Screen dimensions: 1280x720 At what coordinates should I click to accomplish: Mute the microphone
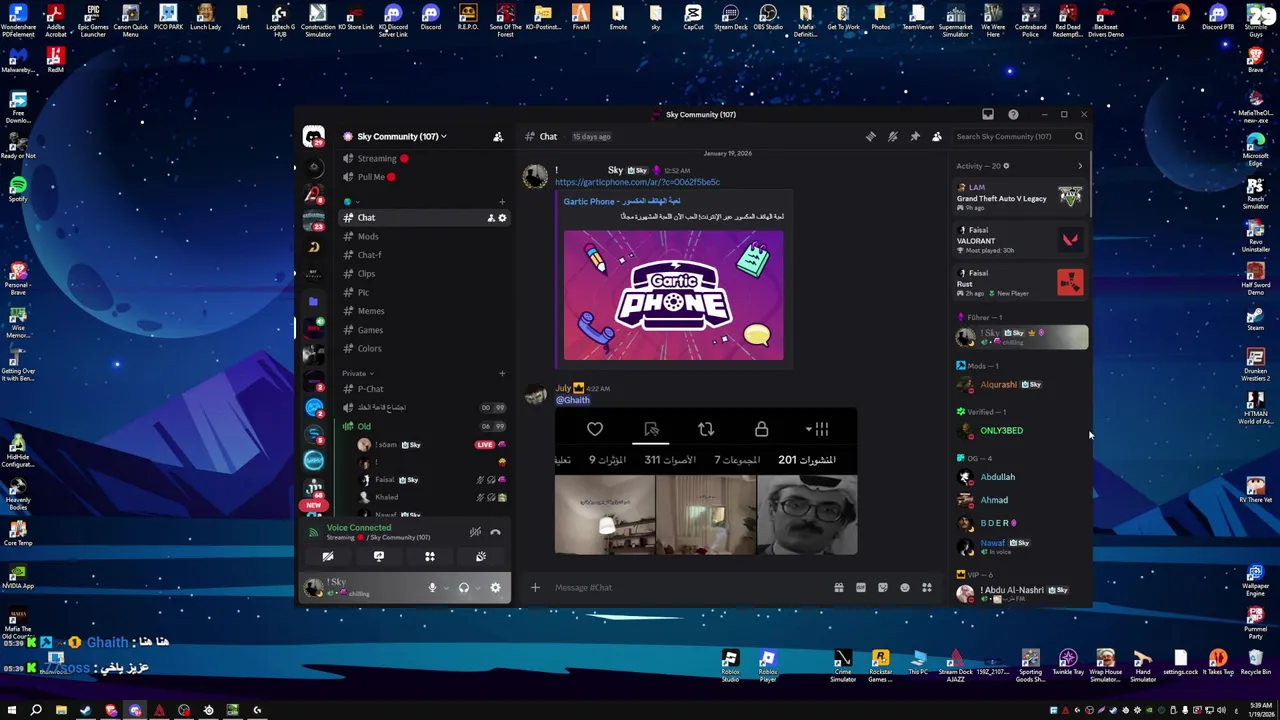coord(432,588)
